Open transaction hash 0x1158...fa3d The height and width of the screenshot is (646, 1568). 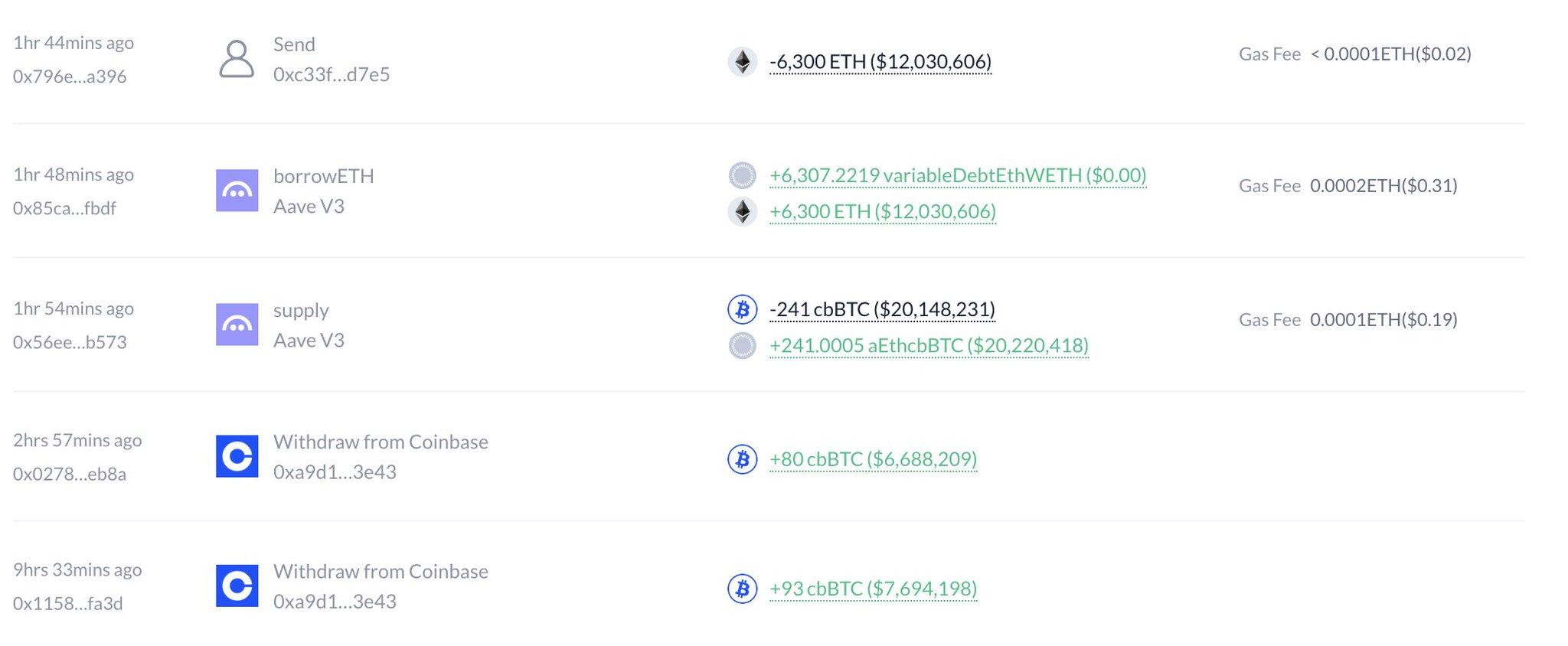pos(67,603)
